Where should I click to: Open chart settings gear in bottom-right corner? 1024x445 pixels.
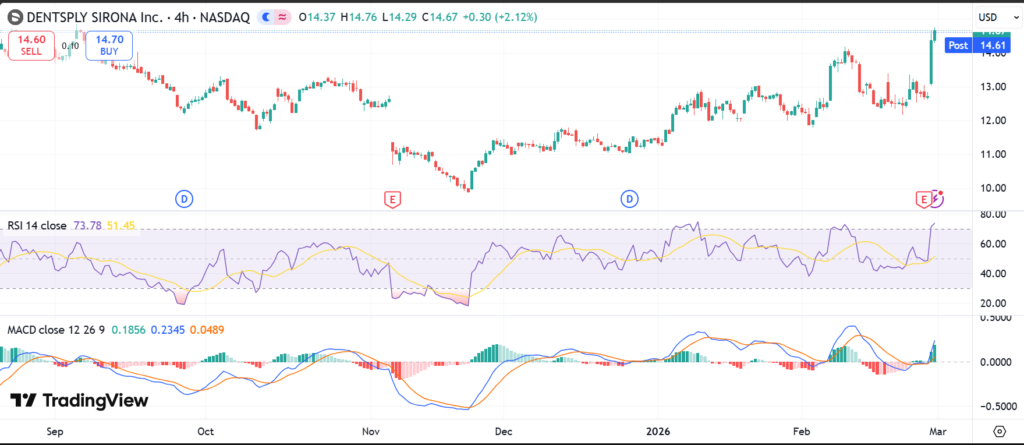[x=998, y=430]
